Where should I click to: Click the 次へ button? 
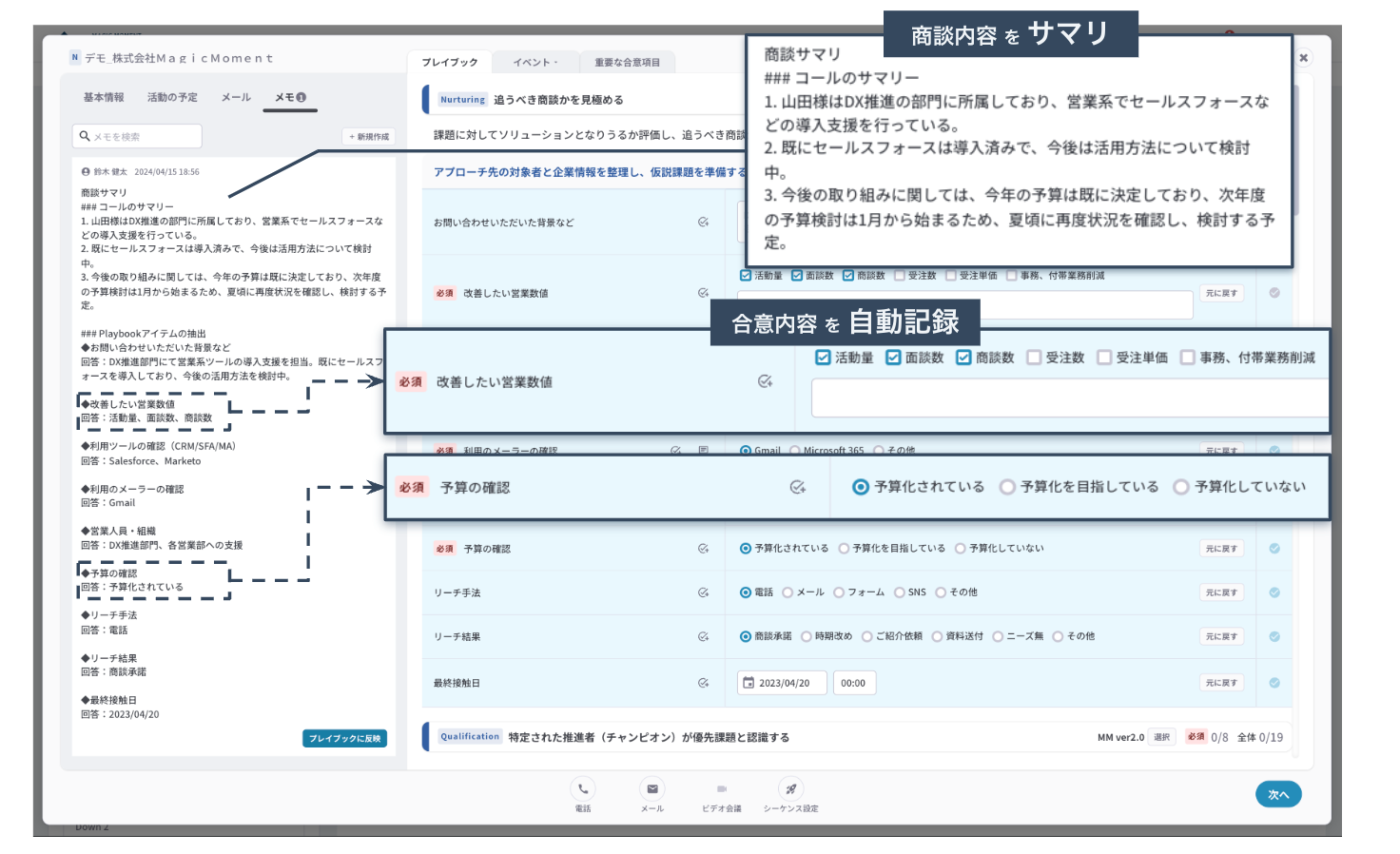[1278, 794]
